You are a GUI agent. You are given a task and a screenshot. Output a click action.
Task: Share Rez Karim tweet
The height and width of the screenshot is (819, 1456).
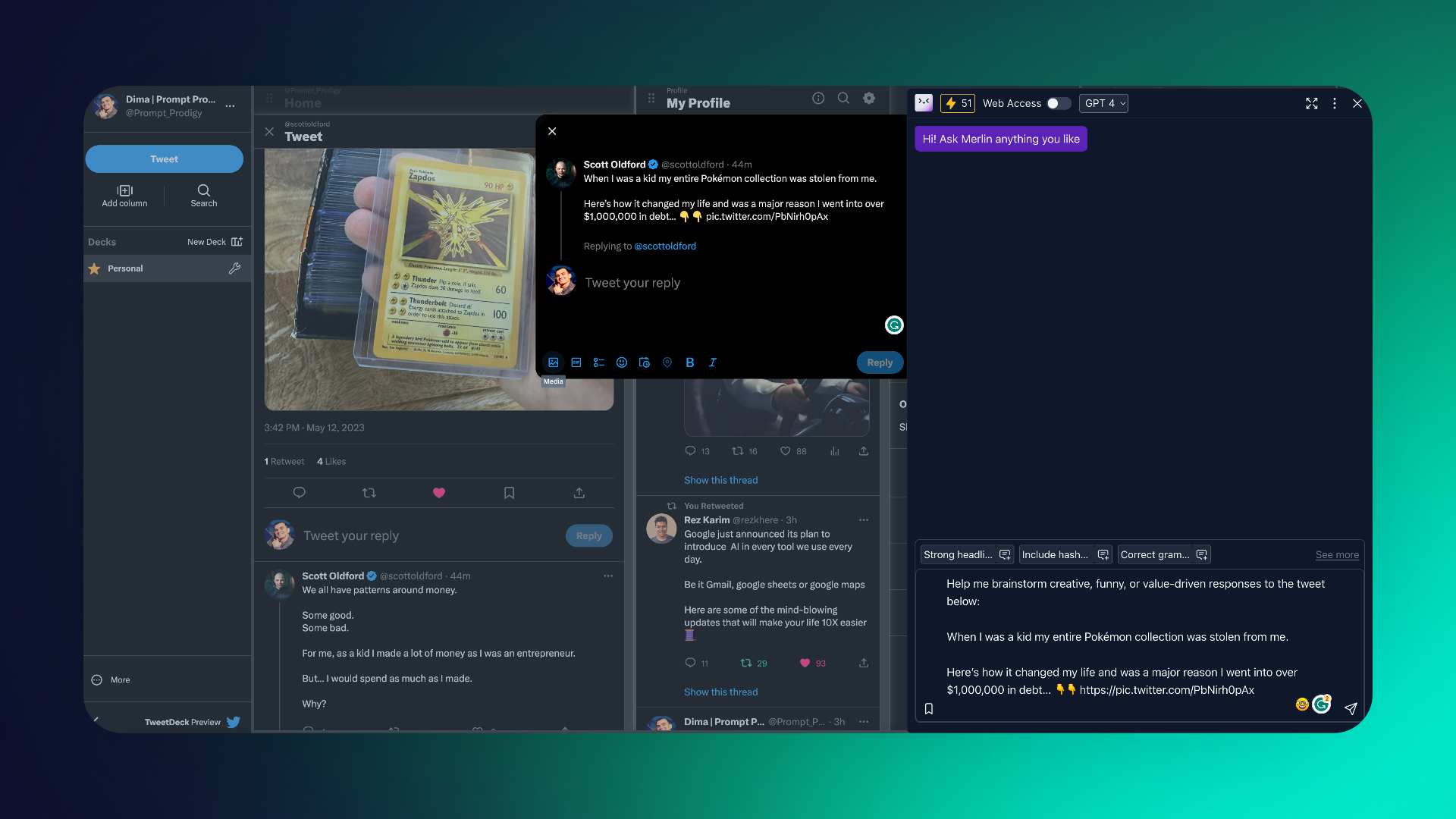tap(864, 663)
